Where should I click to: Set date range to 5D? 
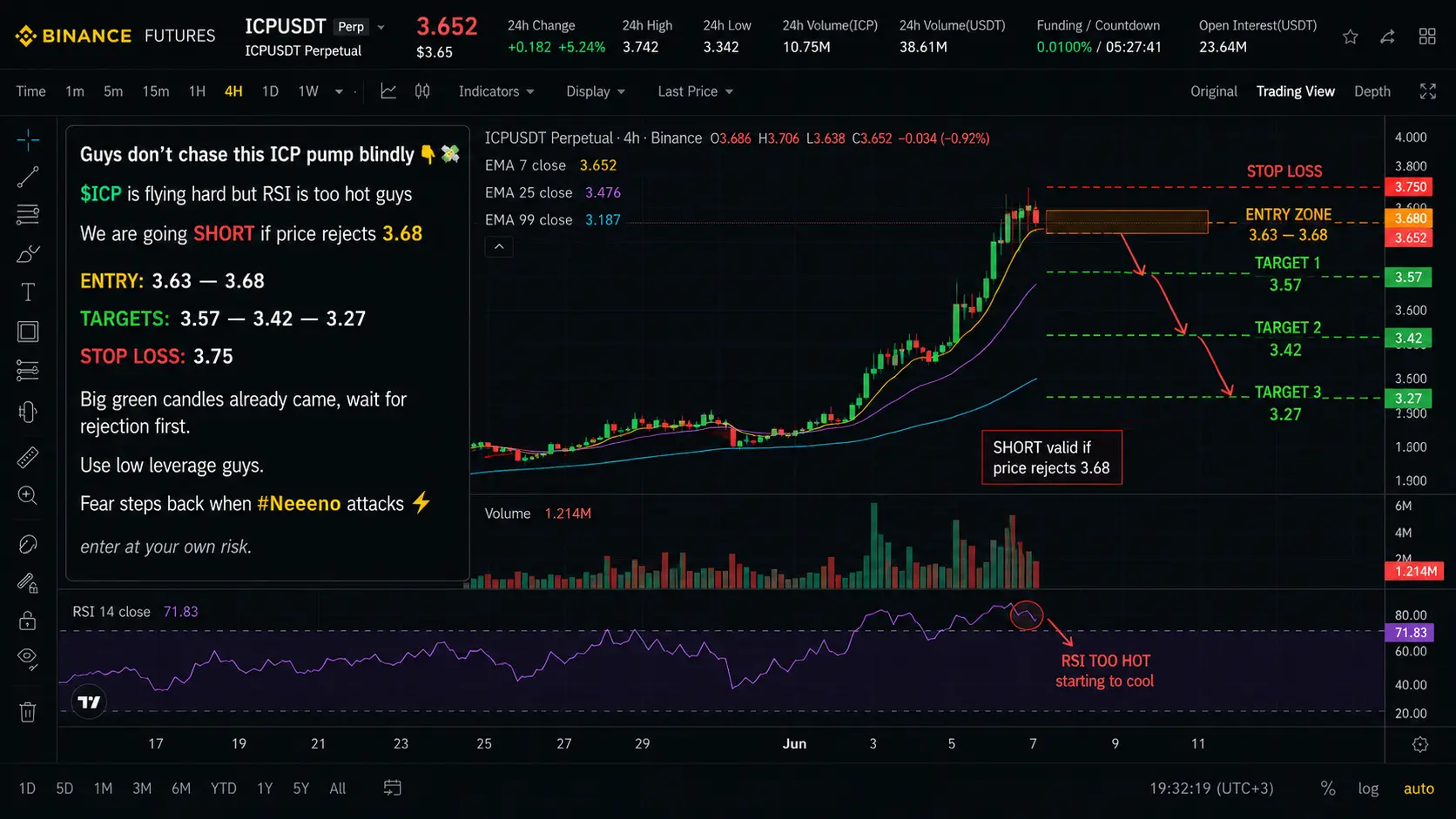coord(64,789)
